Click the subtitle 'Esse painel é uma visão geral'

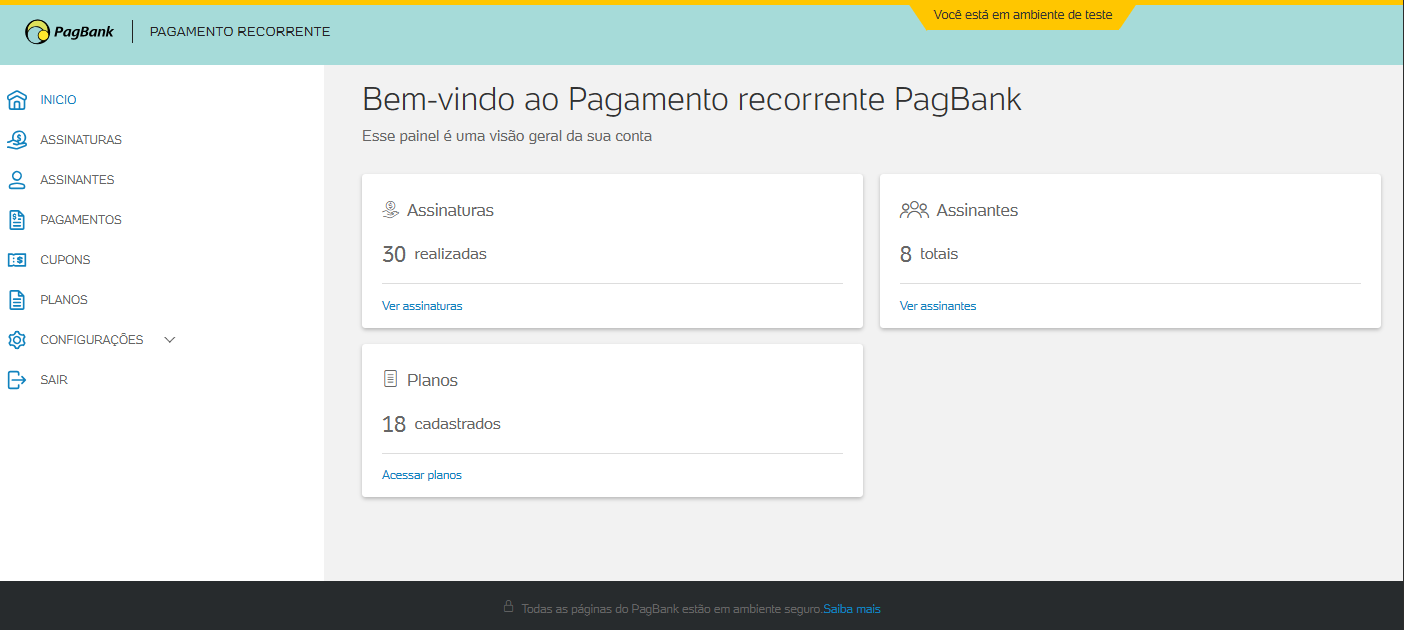(x=507, y=136)
